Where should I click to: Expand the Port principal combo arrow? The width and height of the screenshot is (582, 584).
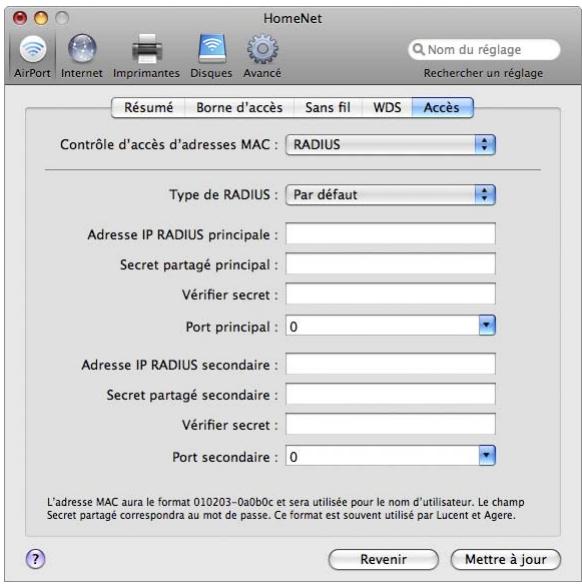pyautogui.click(x=487, y=326)
